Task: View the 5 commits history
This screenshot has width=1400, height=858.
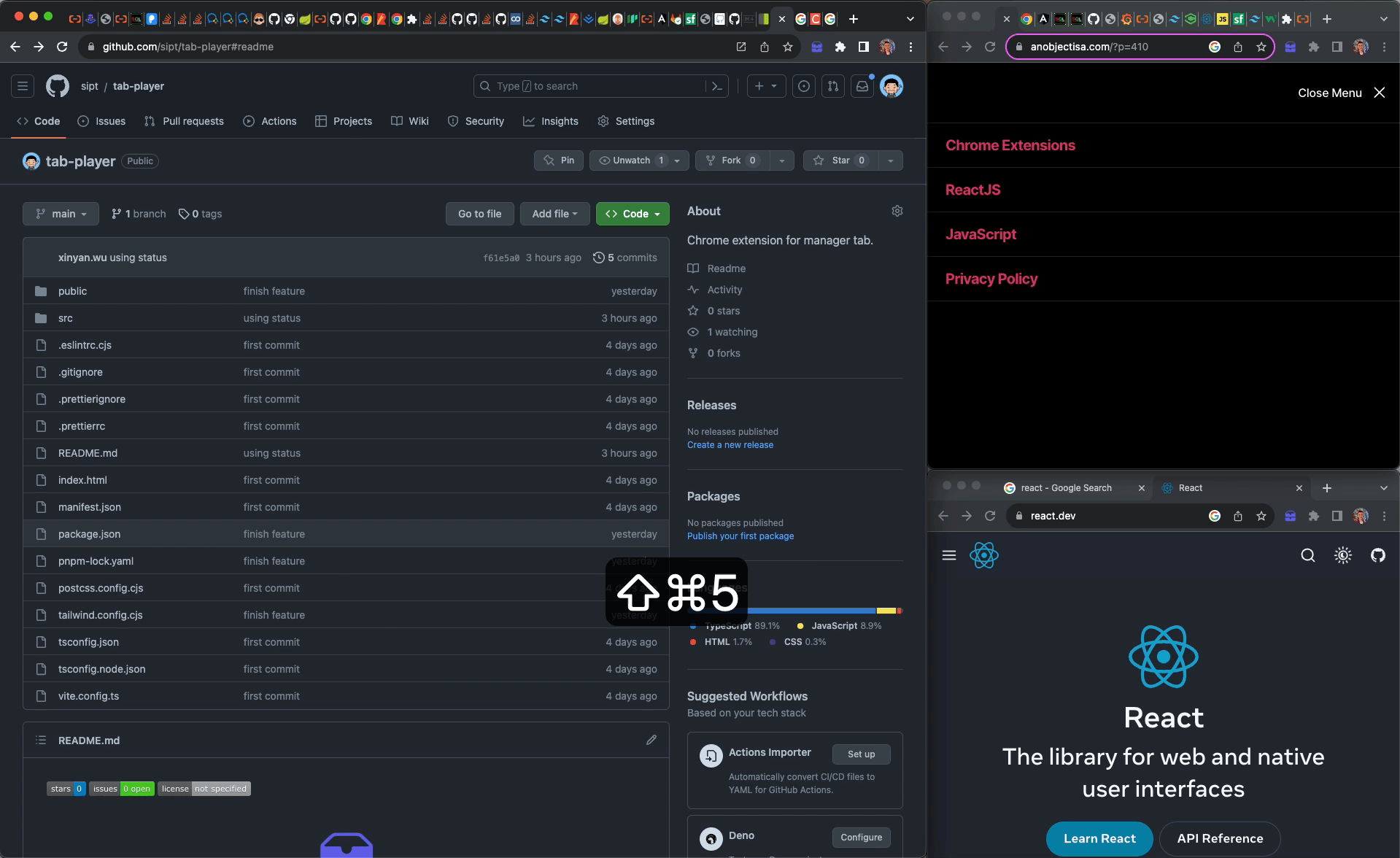Action: (x=624, y=258)
